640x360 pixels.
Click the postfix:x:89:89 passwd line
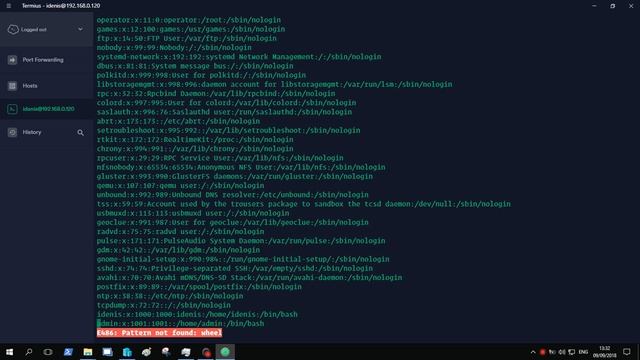(x=199, y=287)
